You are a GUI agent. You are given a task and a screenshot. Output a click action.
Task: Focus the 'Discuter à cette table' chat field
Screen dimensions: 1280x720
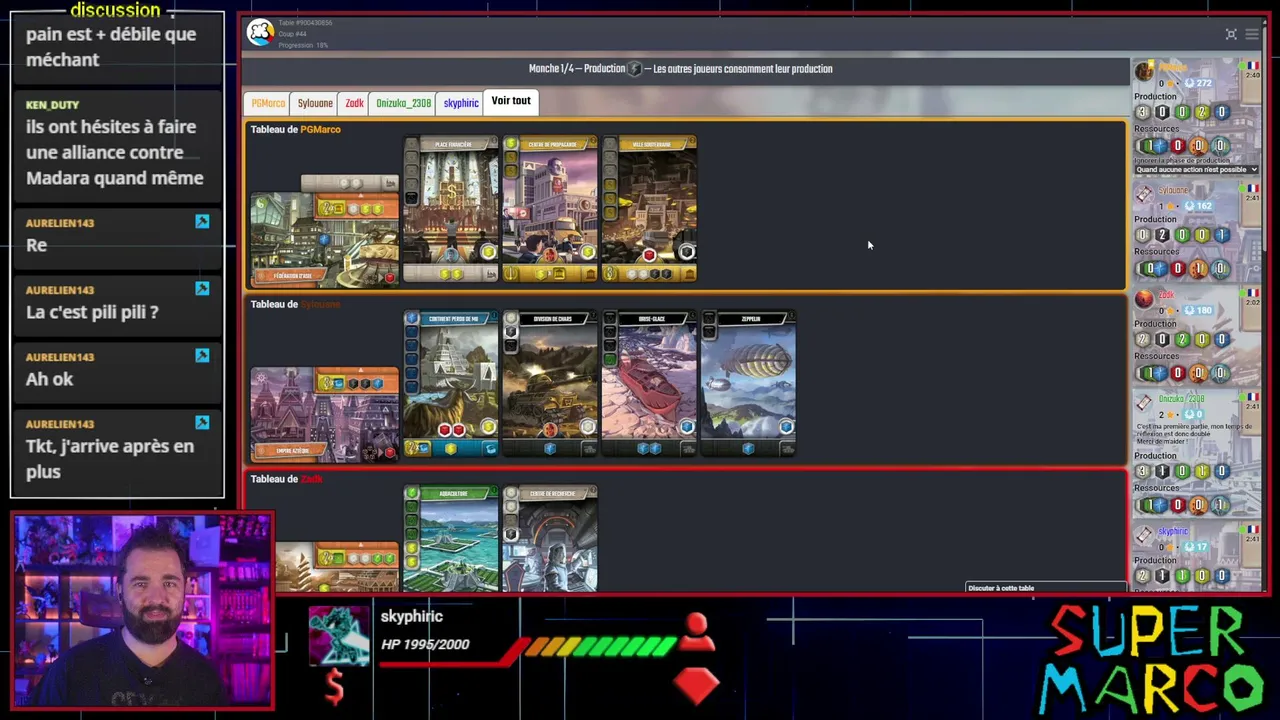pyautogui.click(x=1045, y=588)
